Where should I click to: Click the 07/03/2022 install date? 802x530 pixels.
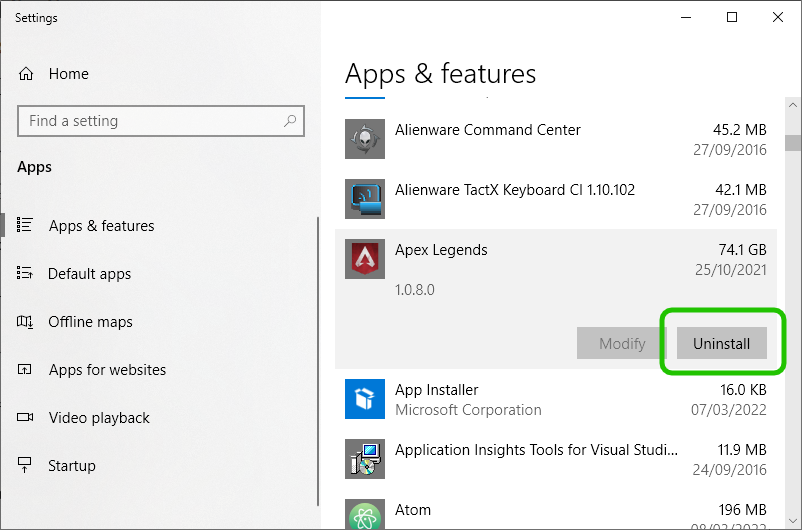[x=729, y=410]
